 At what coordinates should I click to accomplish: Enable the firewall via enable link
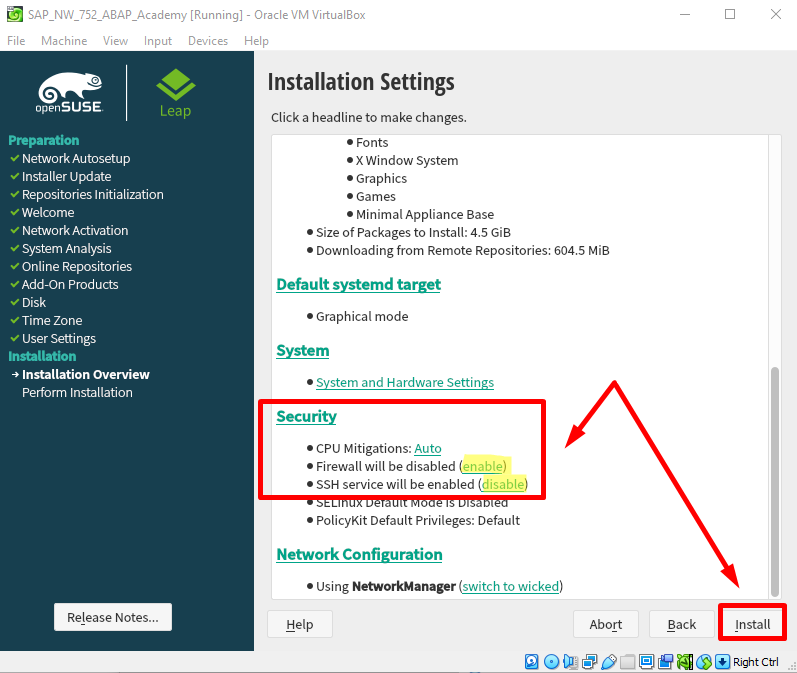click(482, 466)
